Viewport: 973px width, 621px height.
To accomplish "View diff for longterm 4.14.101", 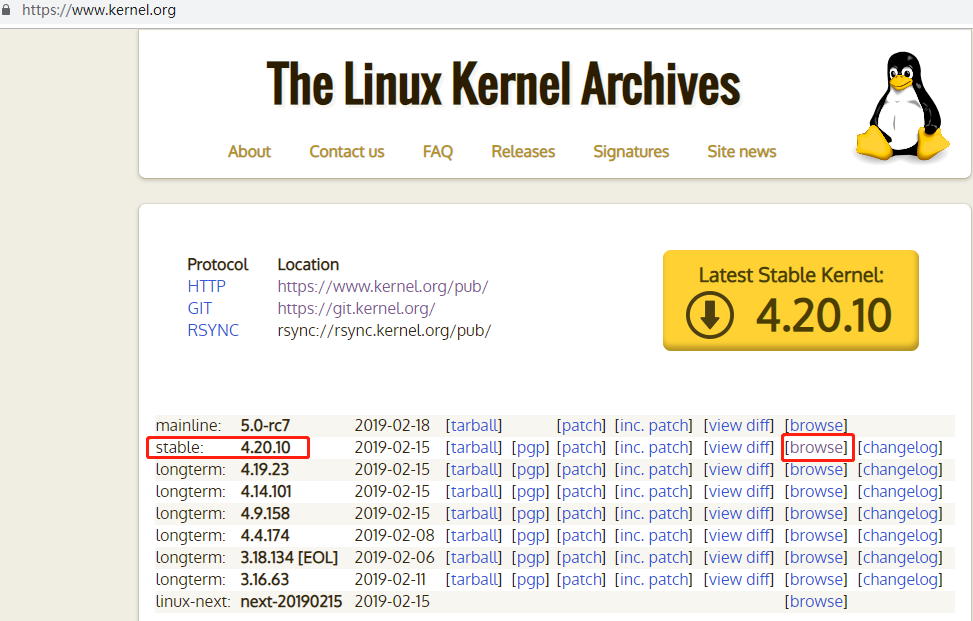I will coord(739,491).
